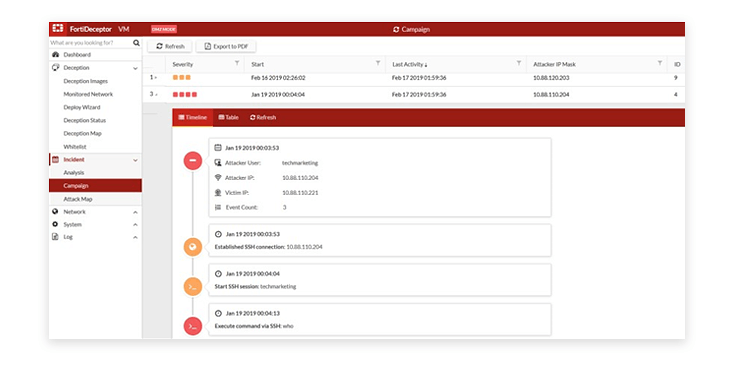The width and height of the screenshot is (734, 376).
Task: Expand the System section chevron
Action: coord(135,225)
